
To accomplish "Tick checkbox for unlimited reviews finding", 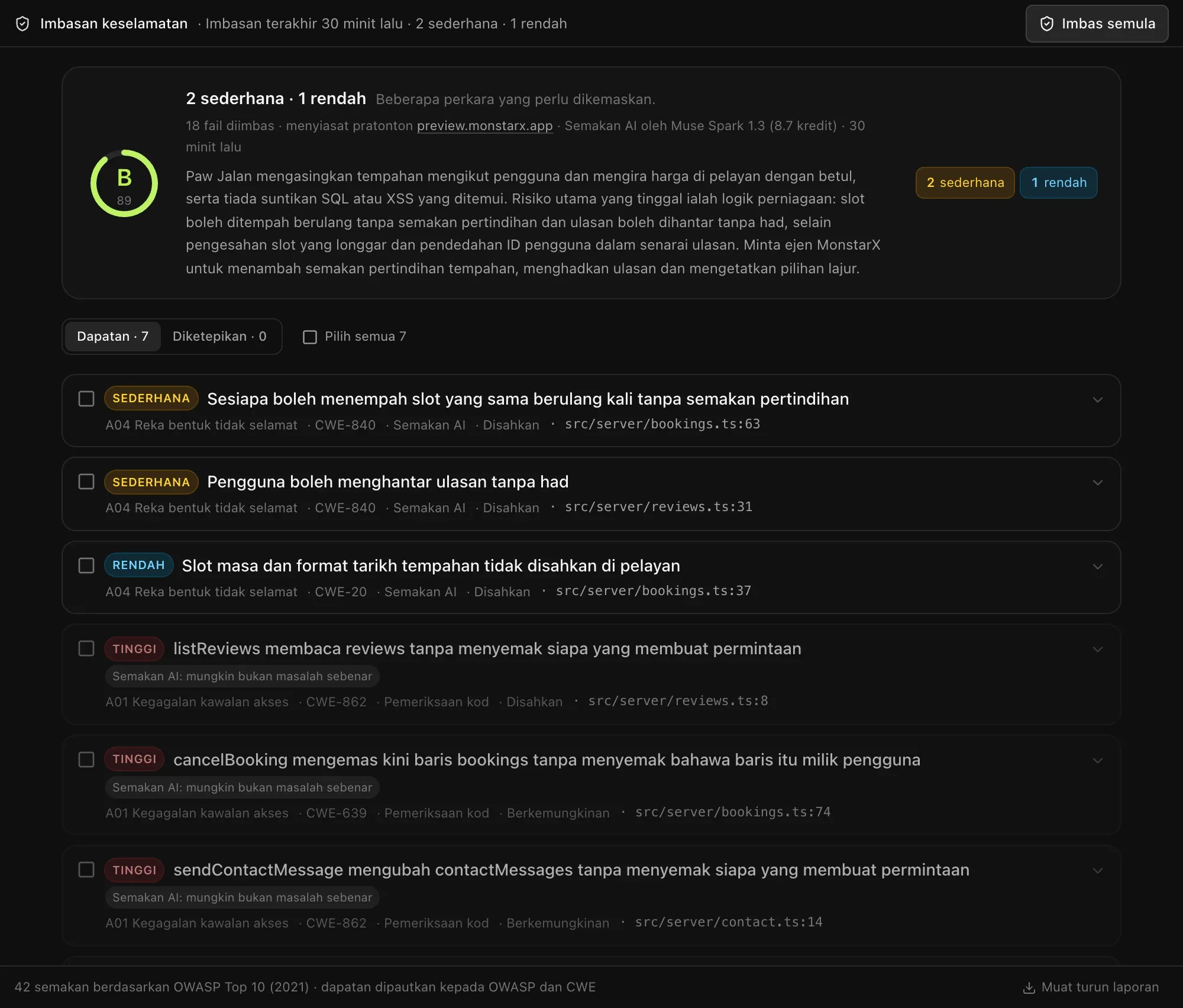I will tap(86, 482).
